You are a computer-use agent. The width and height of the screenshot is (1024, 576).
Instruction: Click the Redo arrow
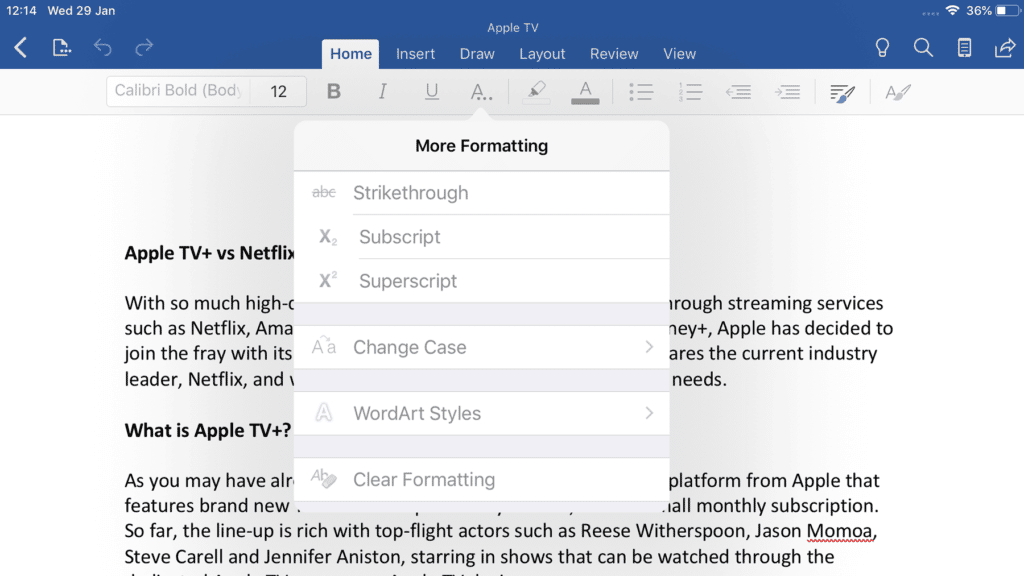pos(144,48)
